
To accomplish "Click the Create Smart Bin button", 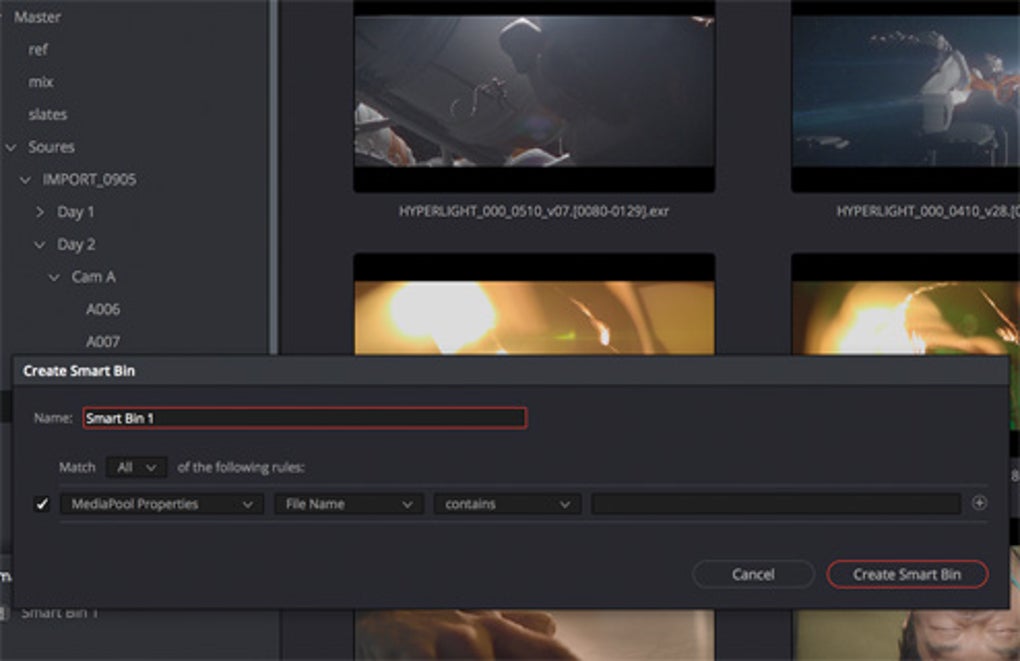I will (x=907, y=574).
